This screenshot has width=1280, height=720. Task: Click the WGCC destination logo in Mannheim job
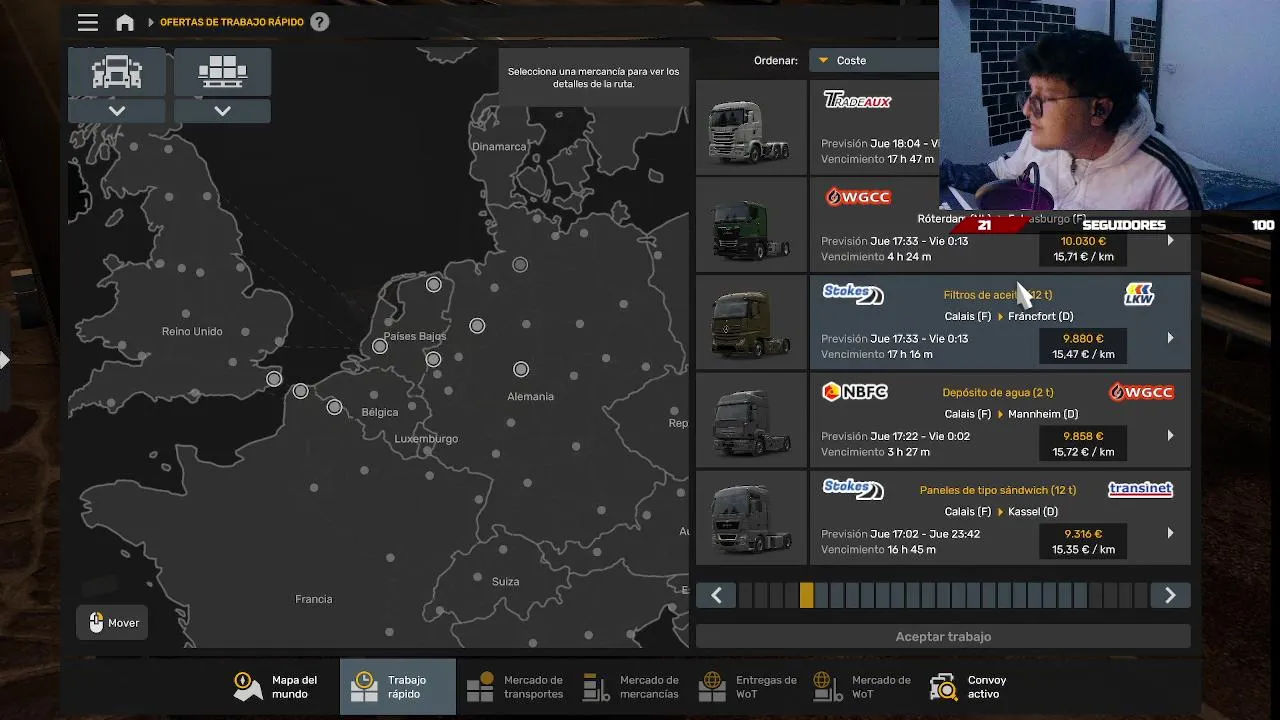1141,392
